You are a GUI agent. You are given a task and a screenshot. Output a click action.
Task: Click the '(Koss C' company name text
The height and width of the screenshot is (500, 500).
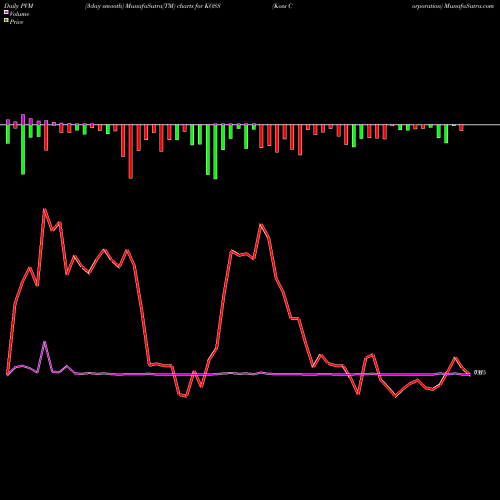pos(282,6)
